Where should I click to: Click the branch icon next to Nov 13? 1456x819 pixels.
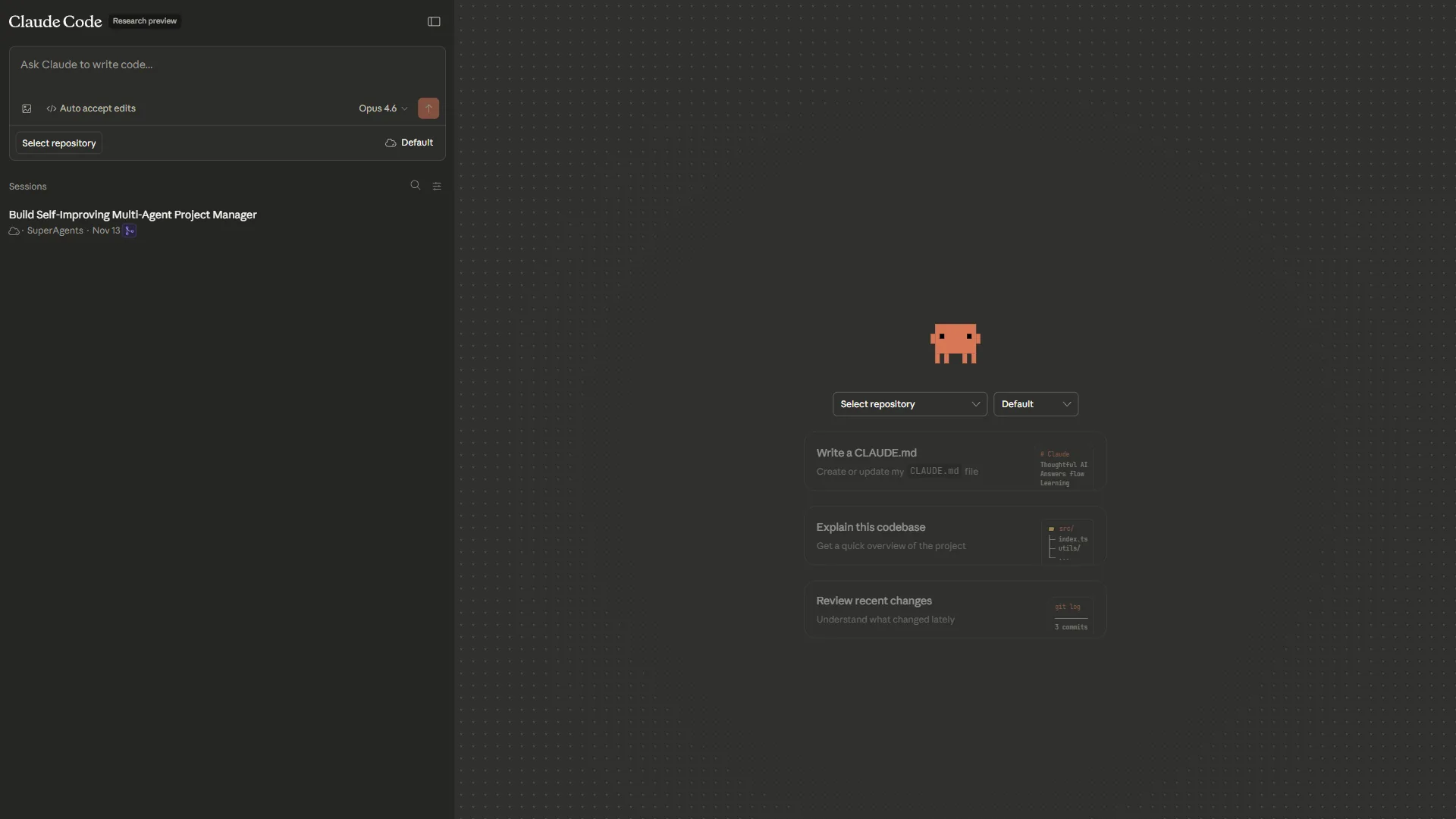[130, 231]
